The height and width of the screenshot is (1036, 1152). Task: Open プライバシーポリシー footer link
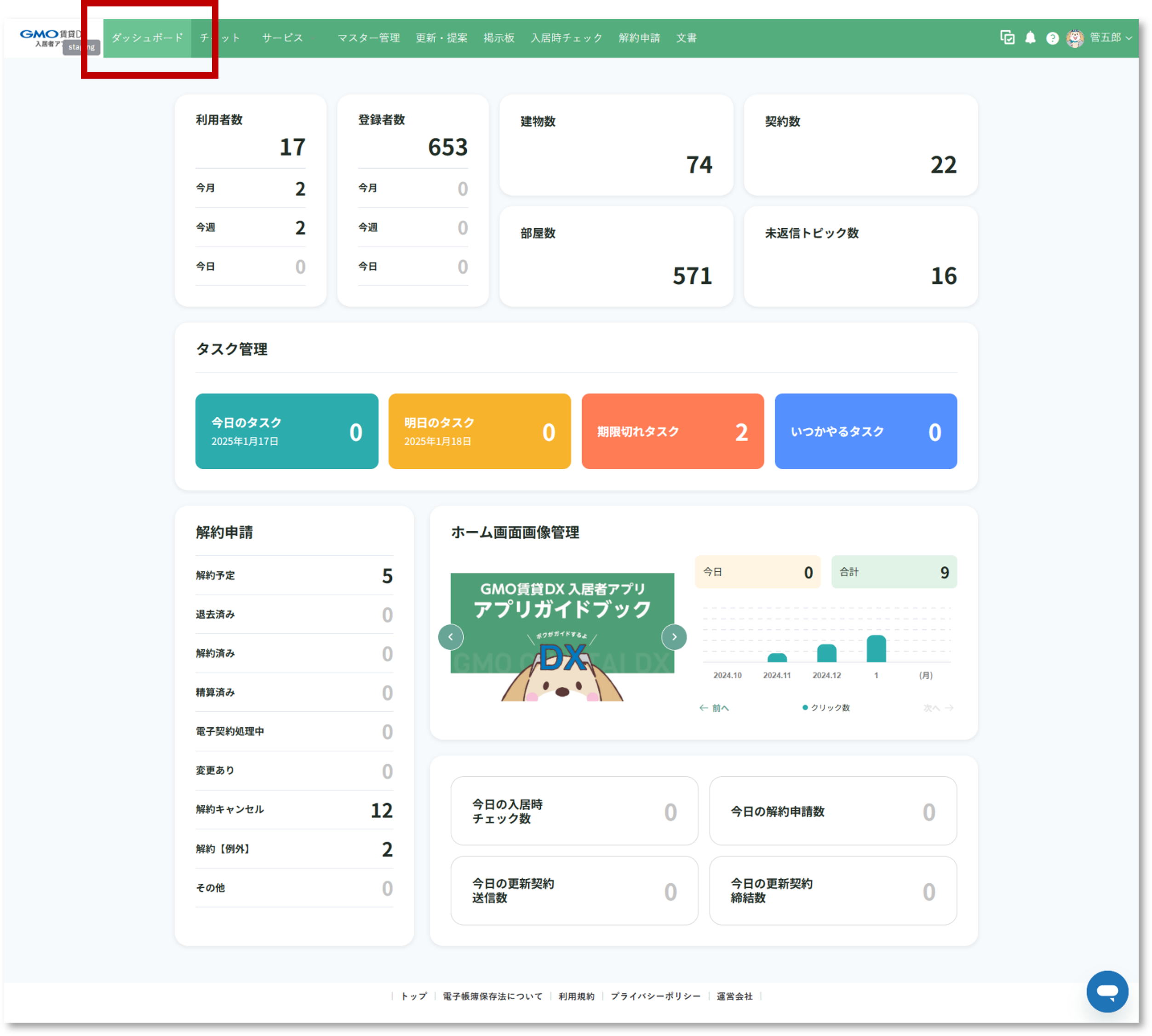(x=655, y=996)
